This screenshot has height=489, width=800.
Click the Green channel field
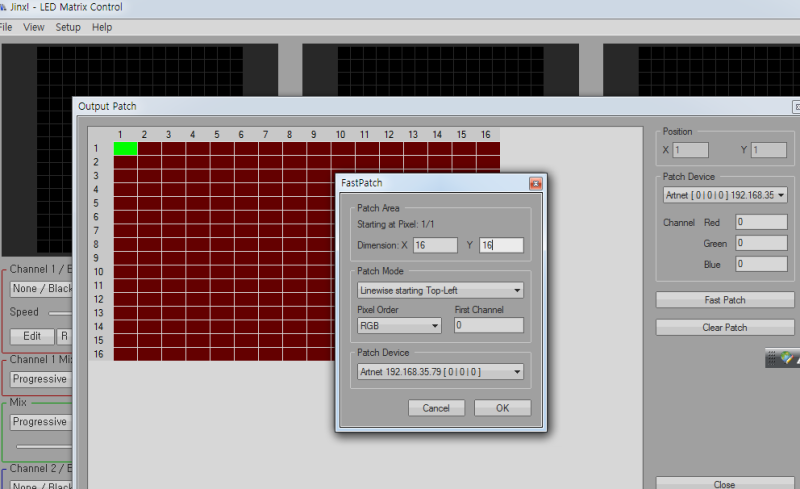(x=761, y=243)
